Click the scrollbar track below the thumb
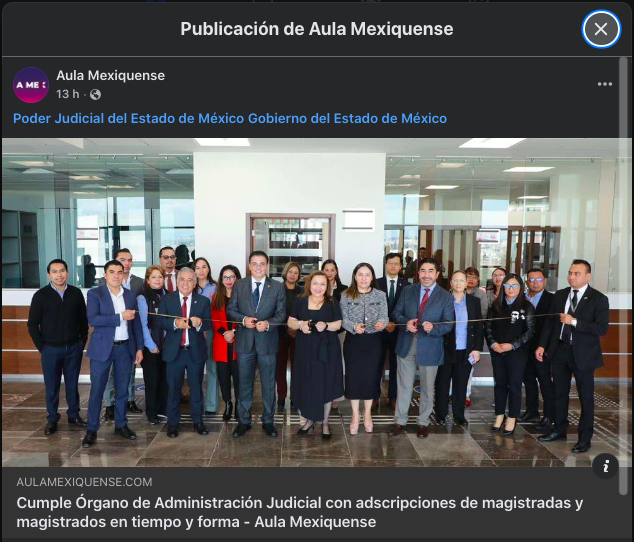This screenshot has height=542, width=634. [x=623, y=518]
